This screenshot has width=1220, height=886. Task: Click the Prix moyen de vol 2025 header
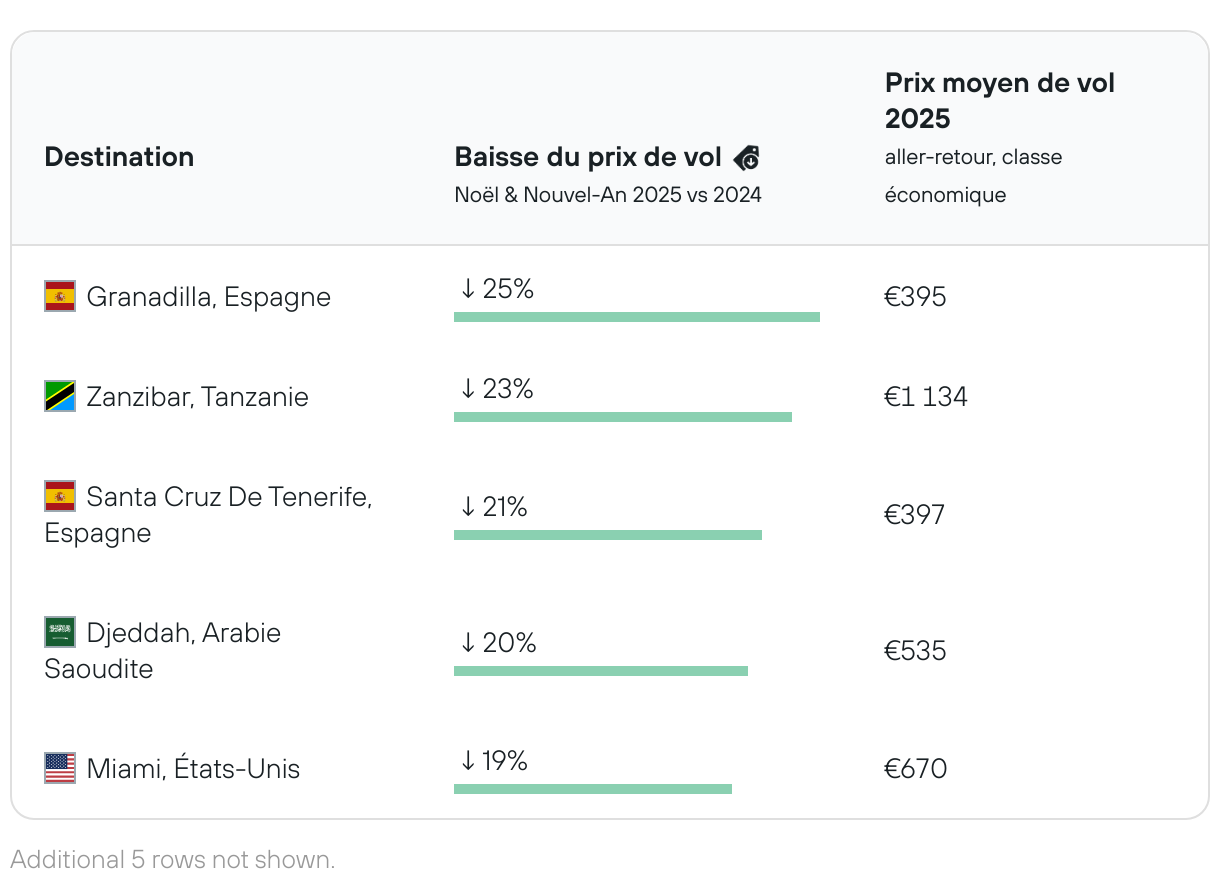pyautogui.click(x=999, y=101)
